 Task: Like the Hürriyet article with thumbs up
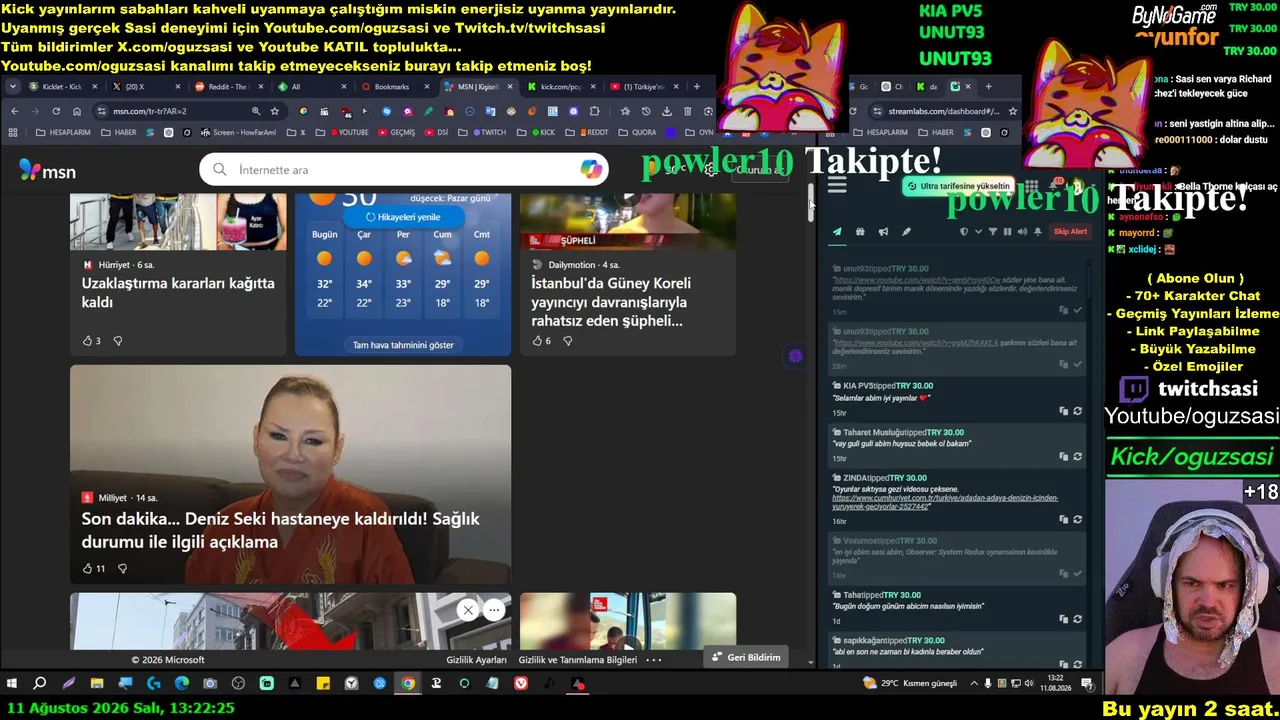(87, 341)
